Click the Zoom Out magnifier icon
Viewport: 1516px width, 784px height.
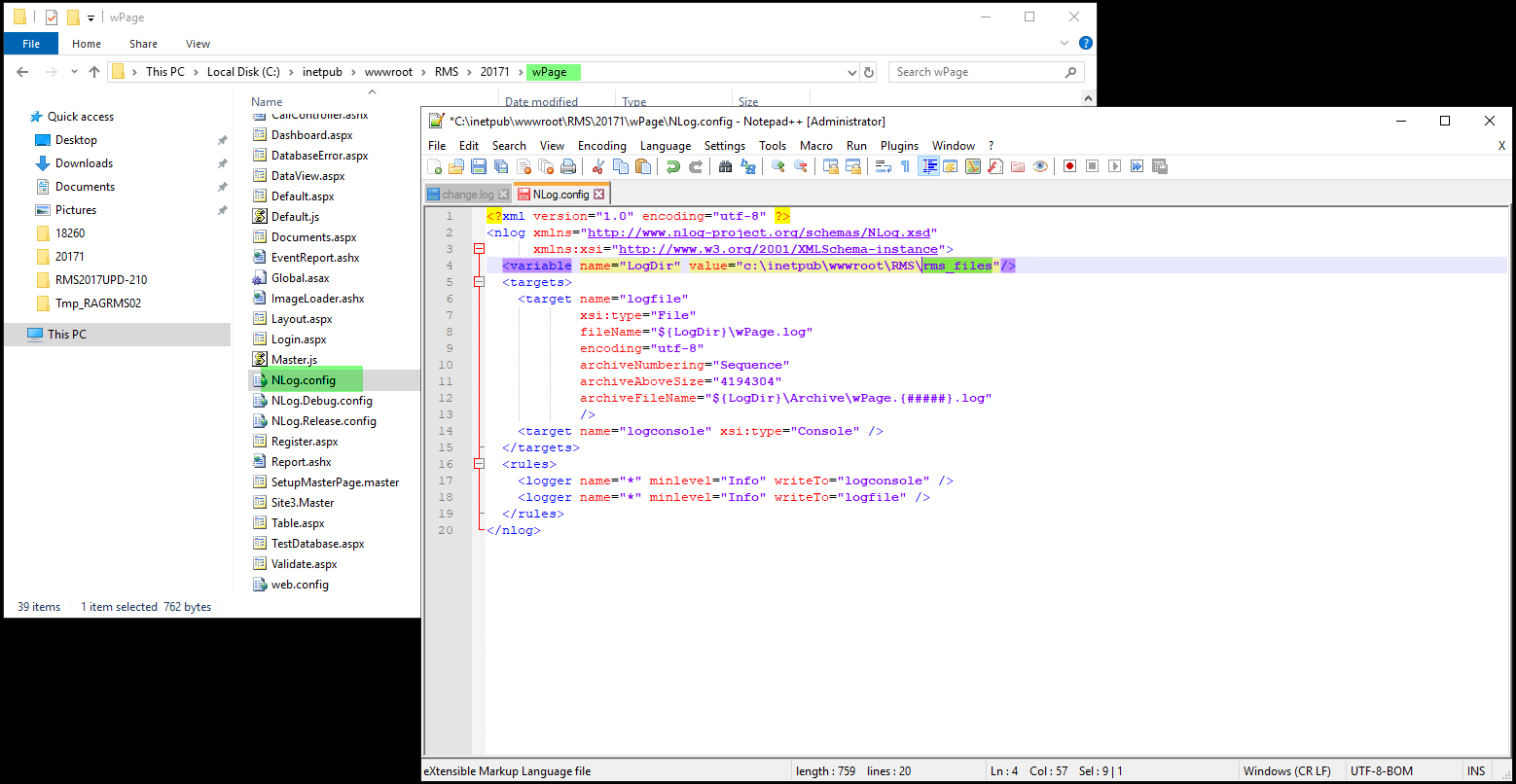(800, 166)
